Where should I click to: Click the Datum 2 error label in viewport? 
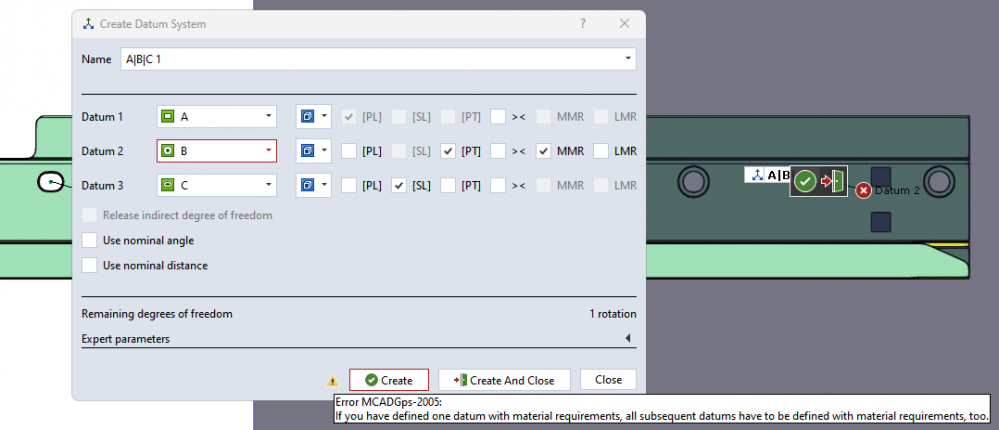(897, 190)
